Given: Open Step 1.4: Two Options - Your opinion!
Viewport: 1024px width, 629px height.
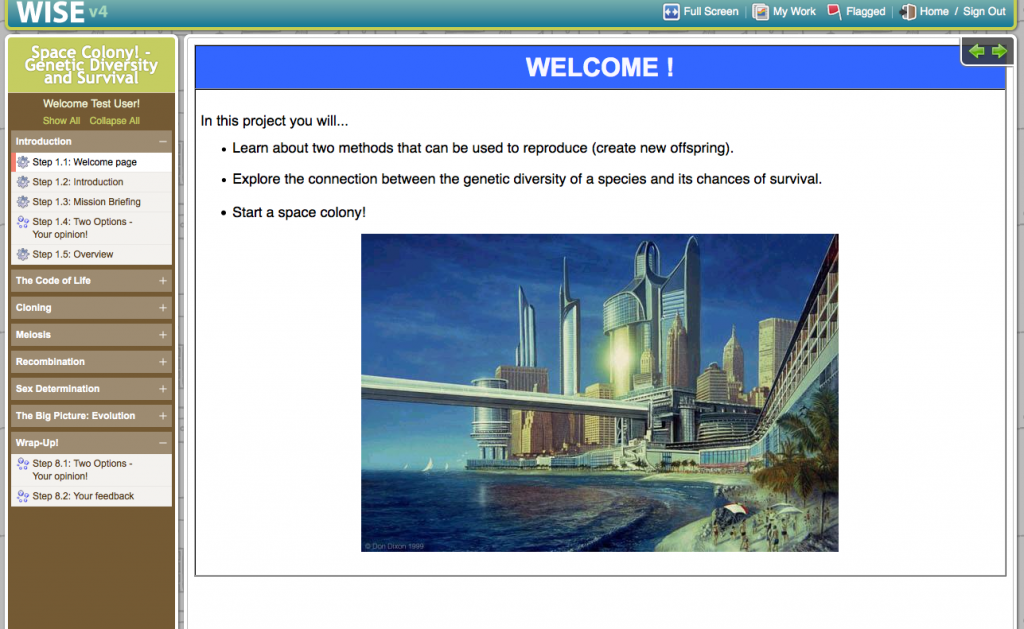Looking at the screenshot, I should point(91,228).
